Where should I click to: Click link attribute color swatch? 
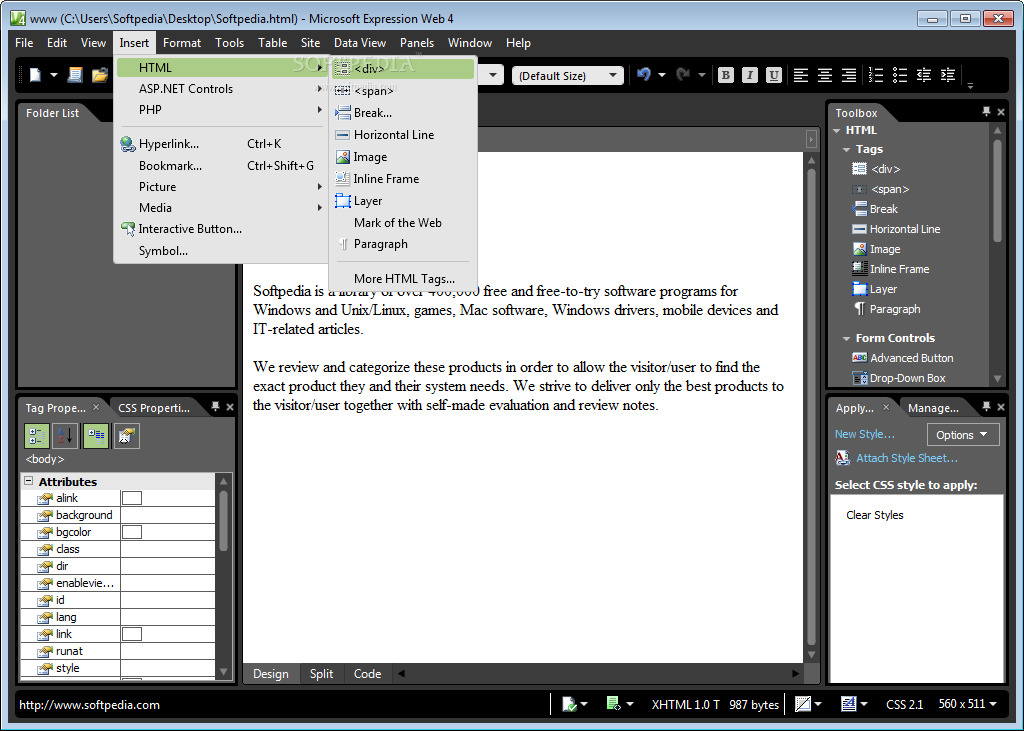coord(132,634)
